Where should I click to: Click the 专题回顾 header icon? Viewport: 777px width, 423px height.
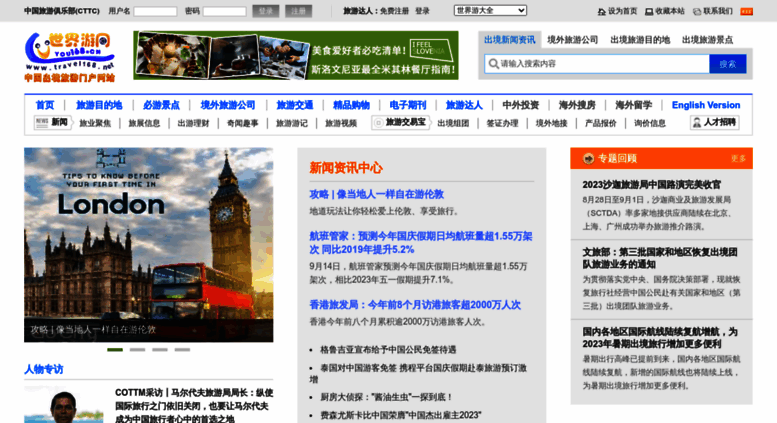(x=588, y=159)
